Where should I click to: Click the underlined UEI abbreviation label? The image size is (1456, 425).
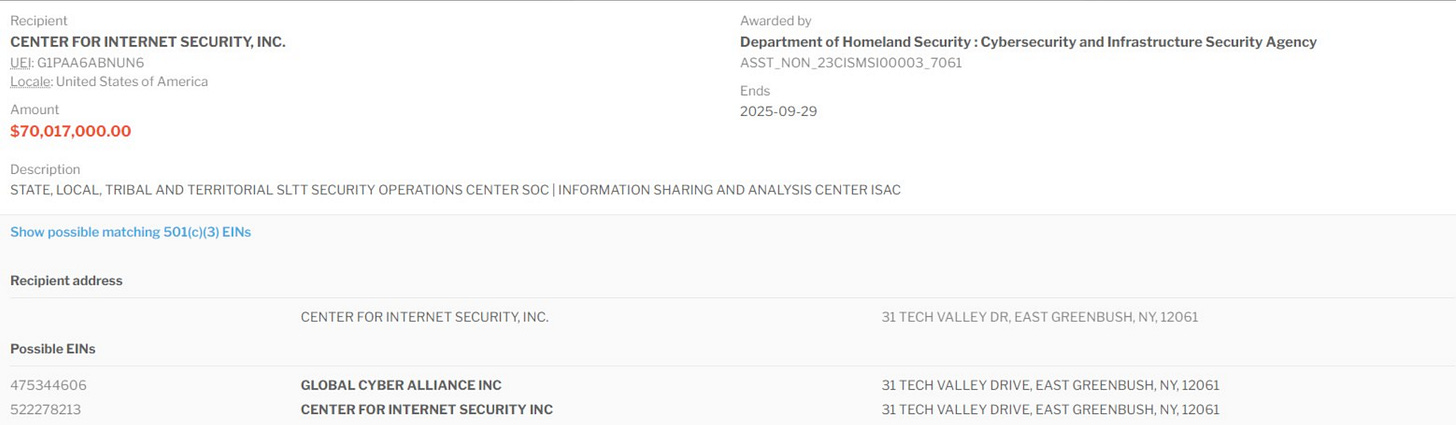click(x=20, y=62)
